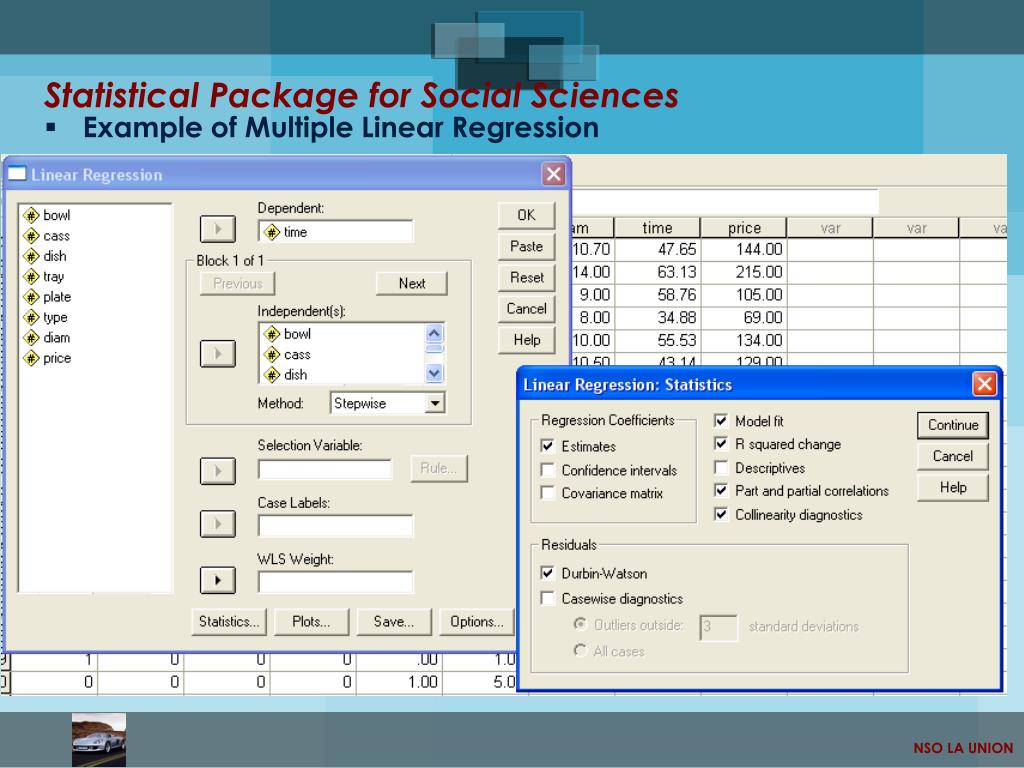The image size is (1024, 768).
Task: Select the dish variable in source list
Action: [x=46, y=256]
